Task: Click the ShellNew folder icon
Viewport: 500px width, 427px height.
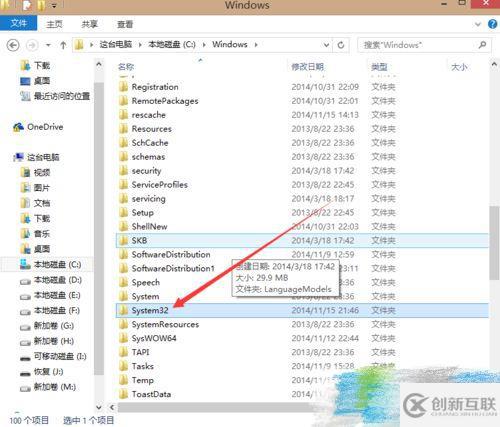Action: pyautogui.click(x=124, y=227)
